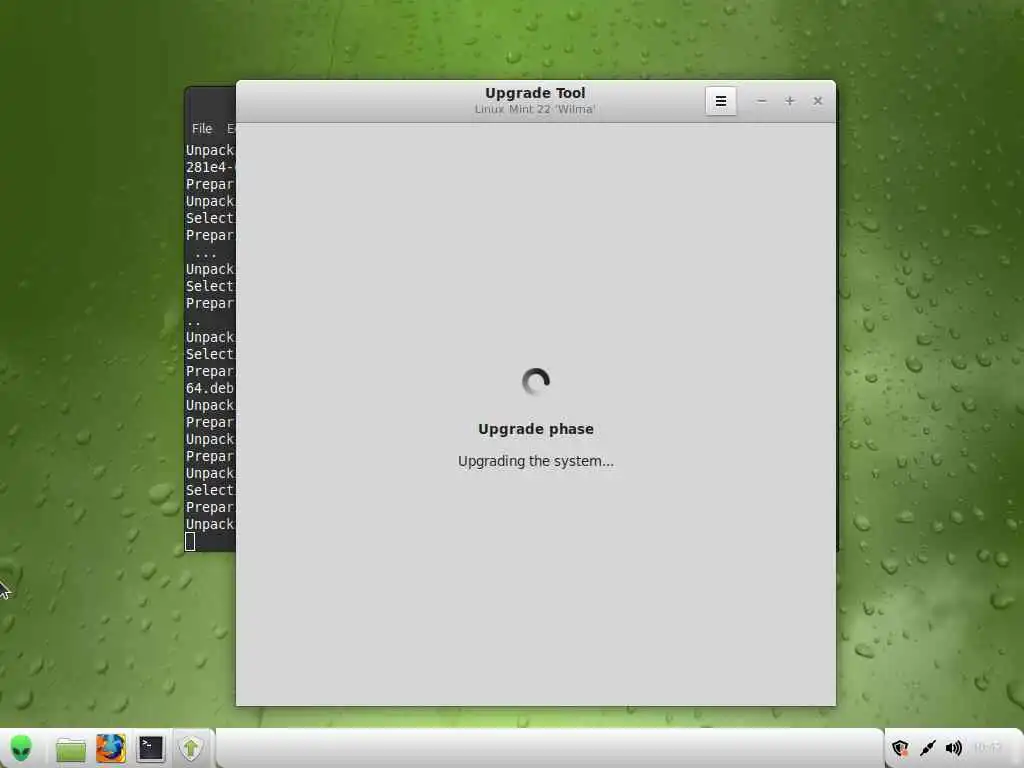
Task: Open the Mint start menu alien icon
Action: (x=21, y=748)
